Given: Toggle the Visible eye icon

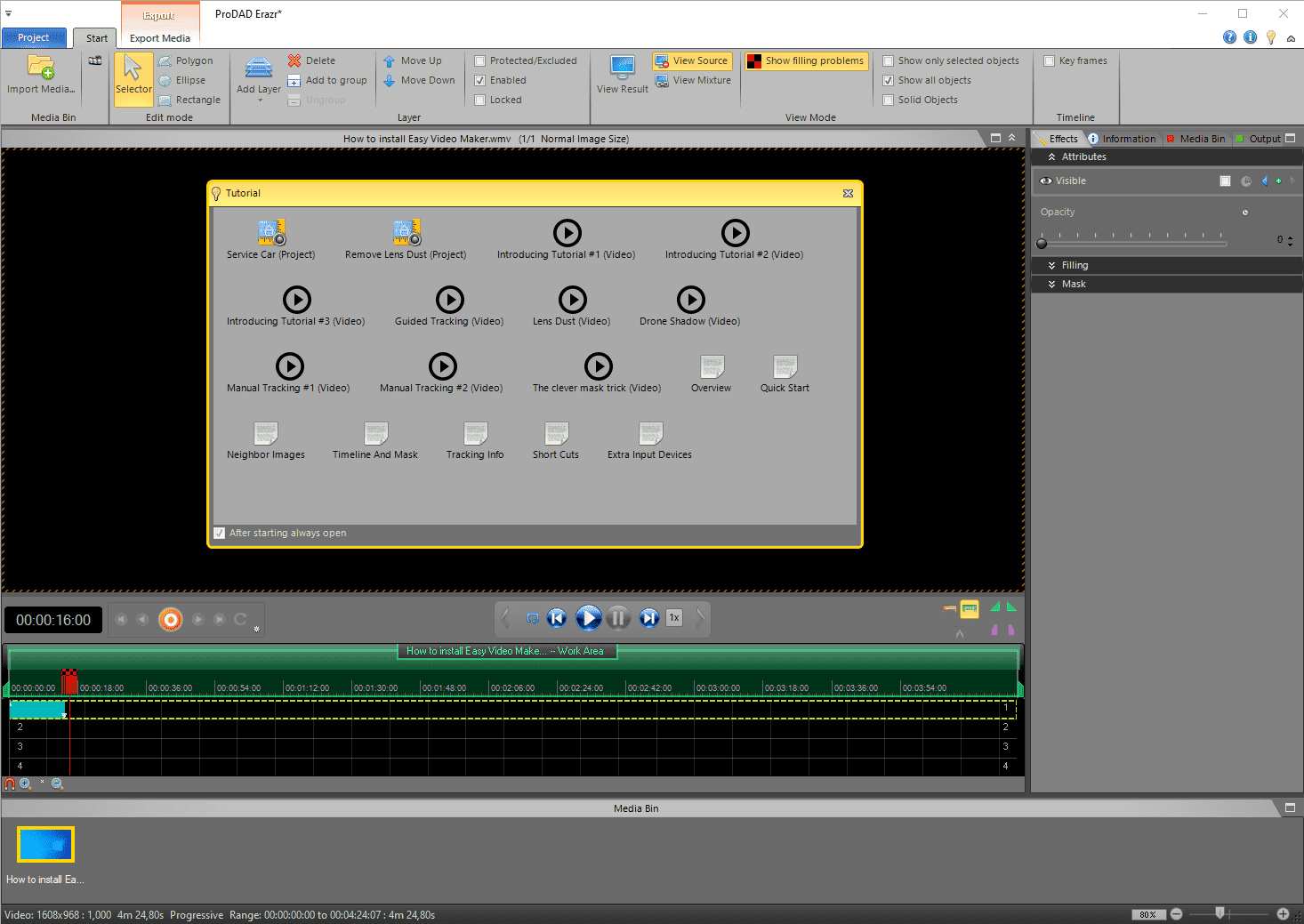Looking at the screenshot, I should (x=1046, y=181).
